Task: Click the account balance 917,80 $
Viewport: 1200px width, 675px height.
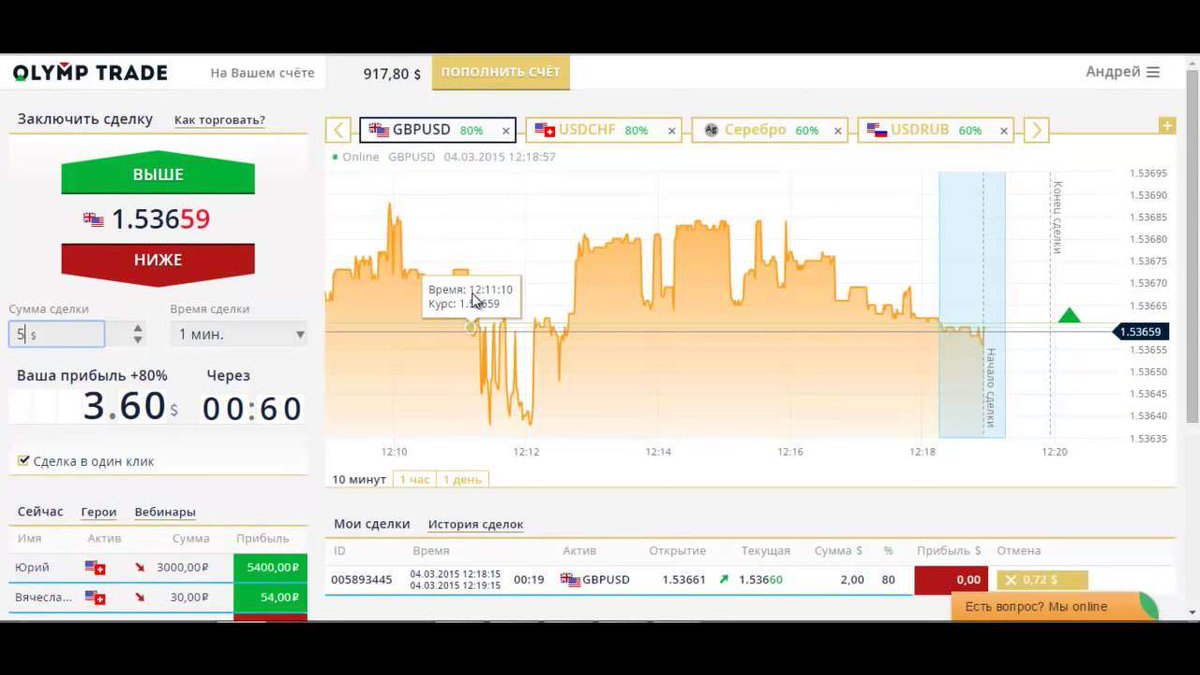Action: [x=392, y=73]
